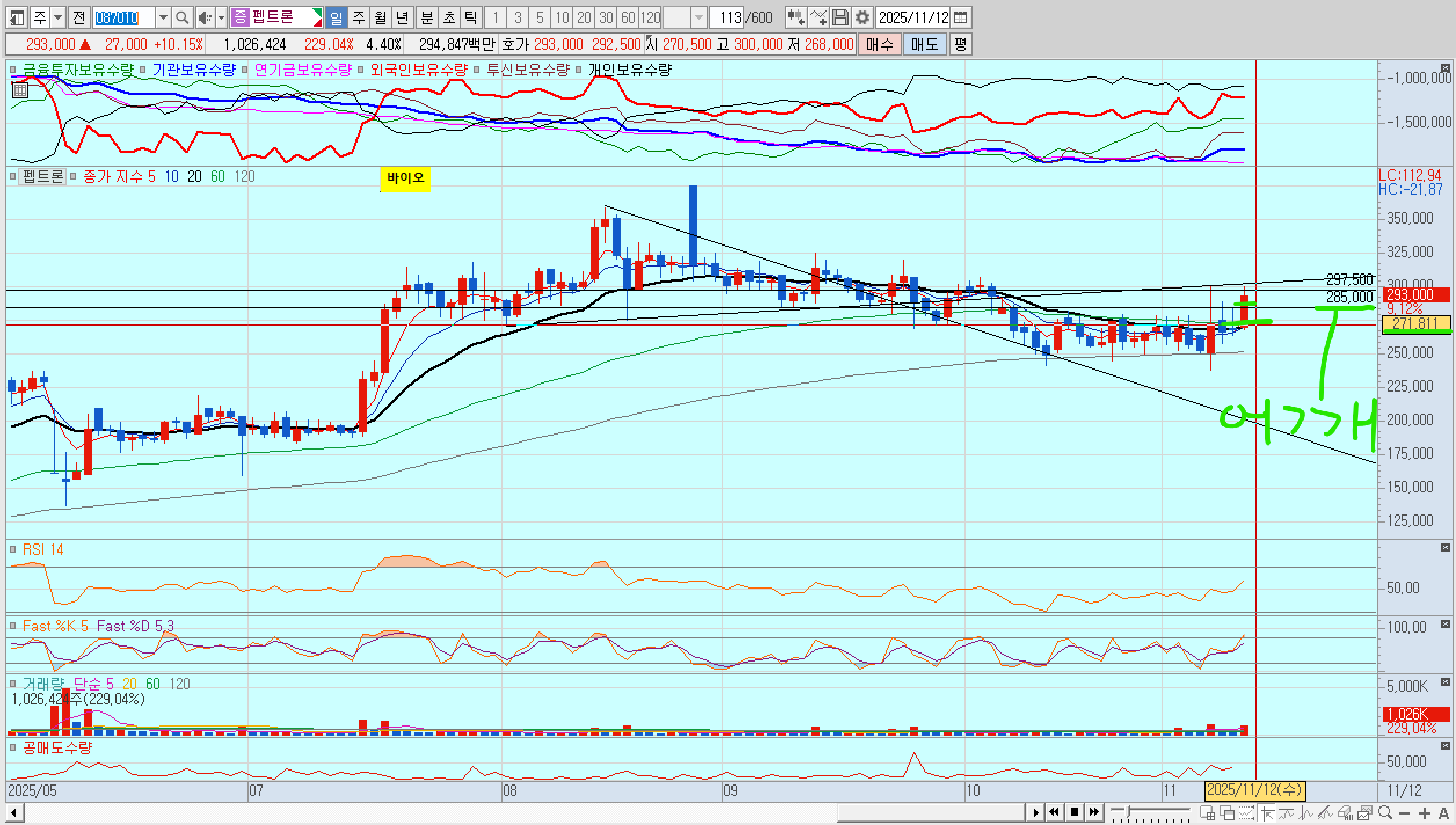This screenshot has height=825, width=1456.
Task: Toggle the 공매도수량 indicator checkbox
Action: pos(13,747)
